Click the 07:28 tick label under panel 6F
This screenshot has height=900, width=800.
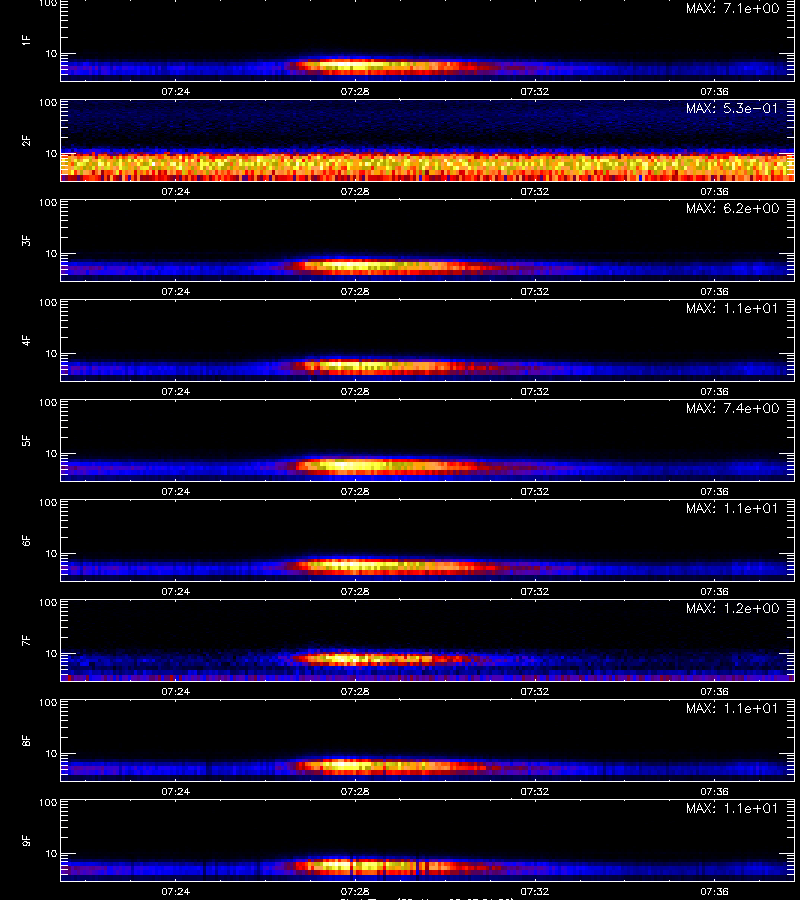(x=355, y=591)
